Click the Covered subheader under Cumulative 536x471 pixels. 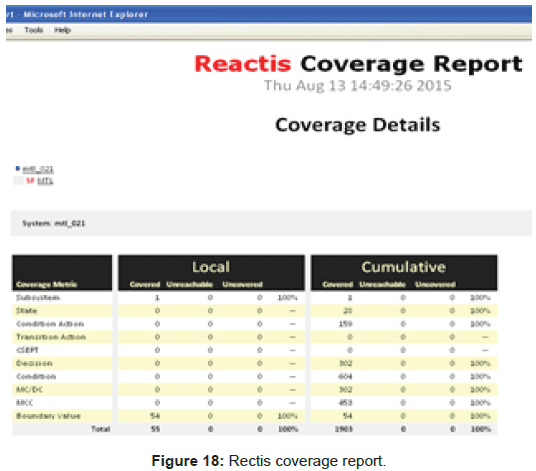[338, 284]
